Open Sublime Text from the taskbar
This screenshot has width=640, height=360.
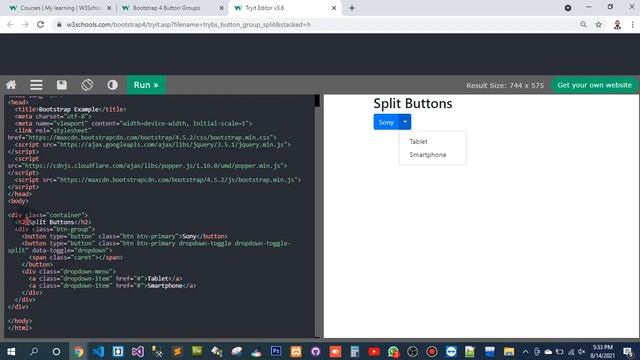(177, 351)
